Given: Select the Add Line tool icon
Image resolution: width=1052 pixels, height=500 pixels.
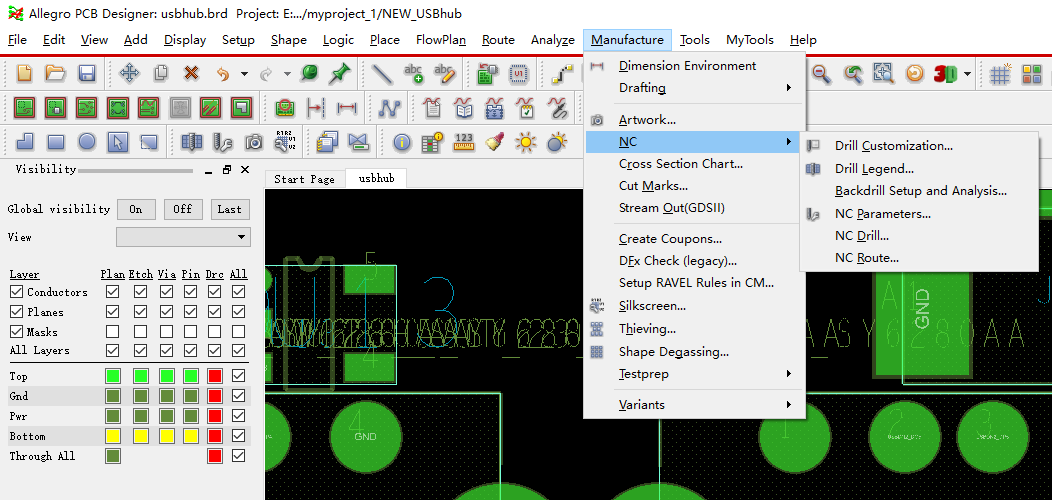Looking at the screenshot, I should pos(382,73).
